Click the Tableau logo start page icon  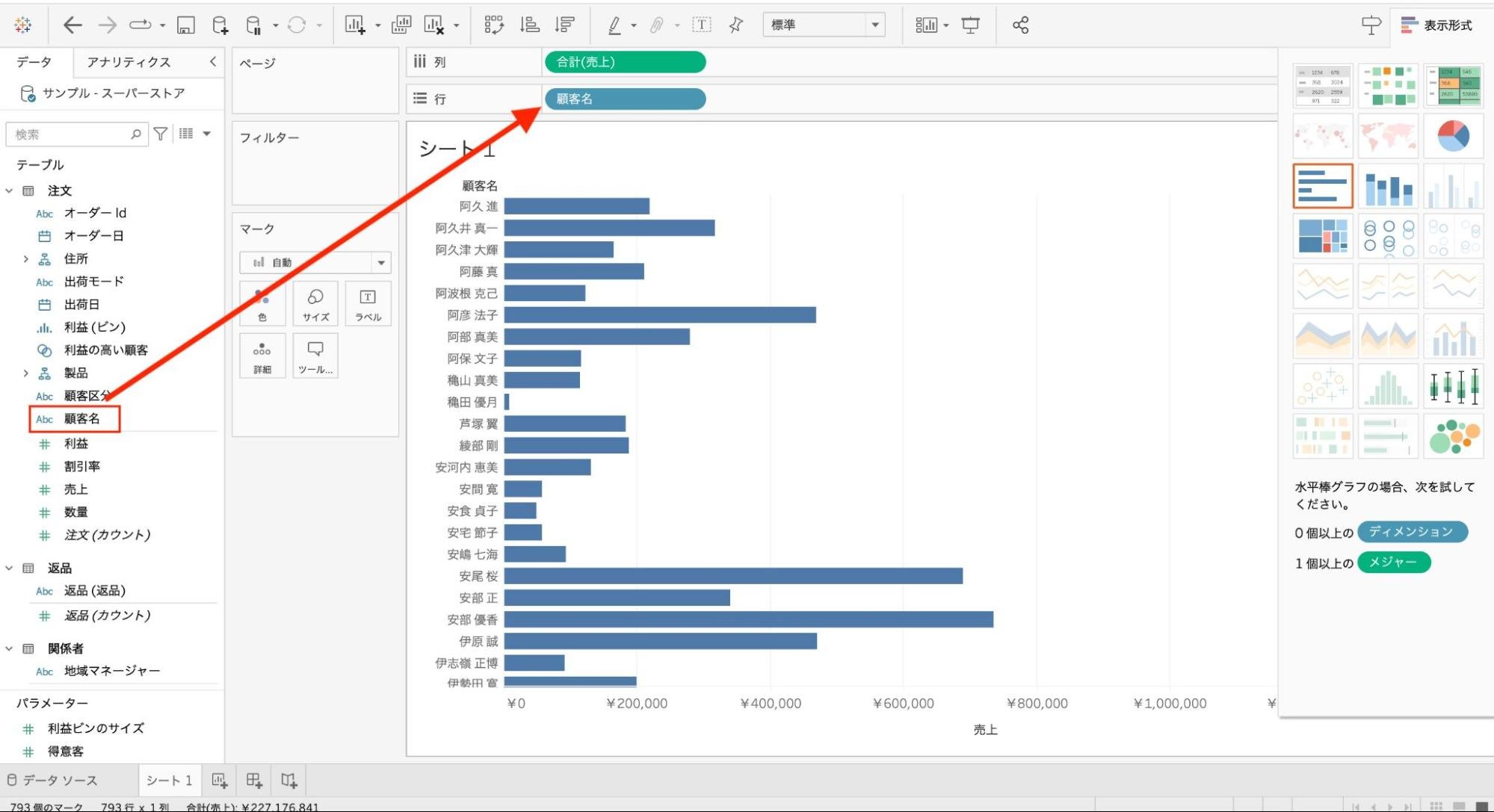coord(23,25)
